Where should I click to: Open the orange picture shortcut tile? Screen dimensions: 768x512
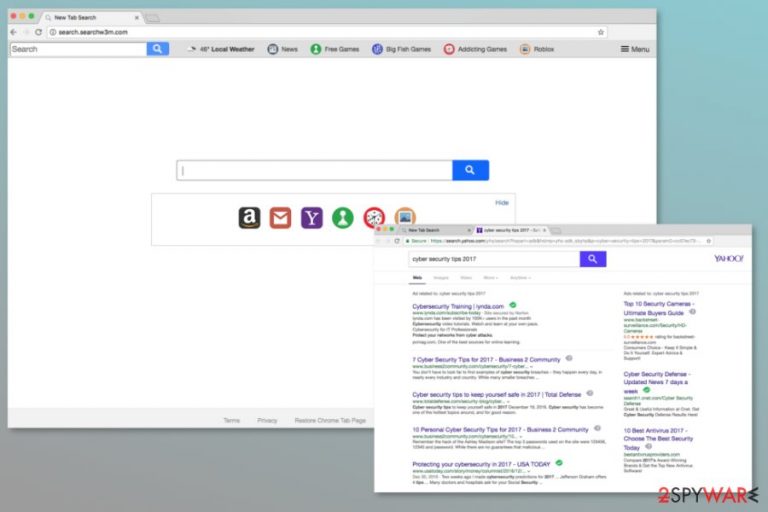coord(405,217)
